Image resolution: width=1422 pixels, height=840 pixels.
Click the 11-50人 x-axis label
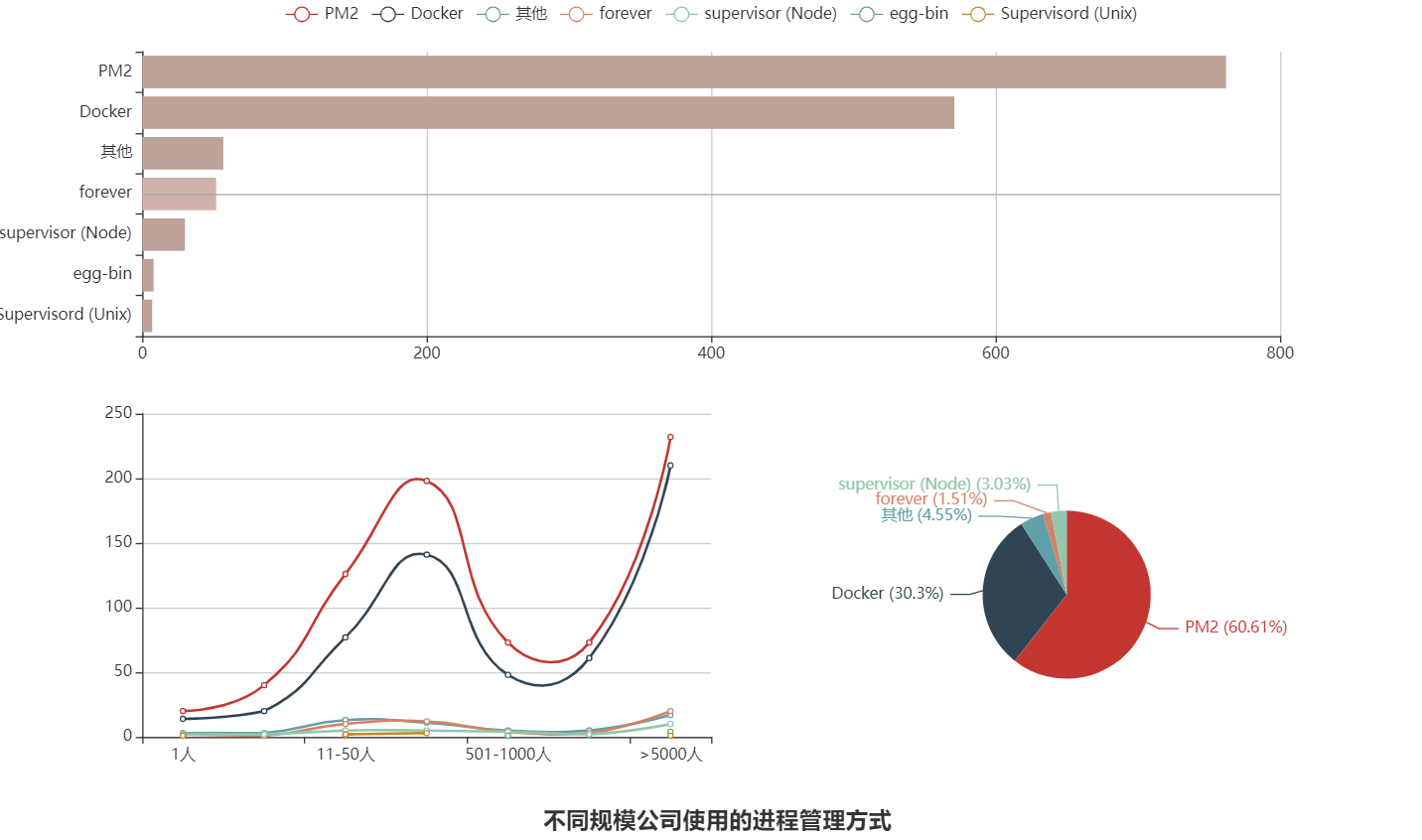346,755
